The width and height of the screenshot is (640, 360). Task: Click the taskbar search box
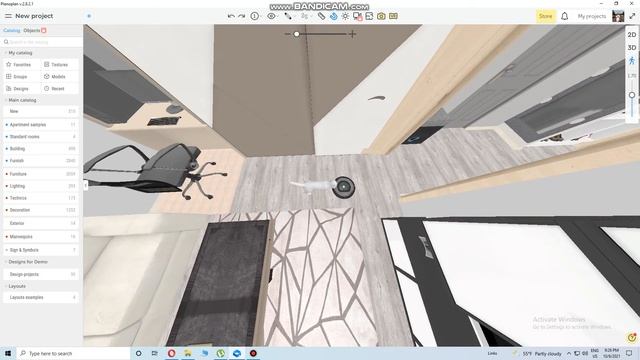click(x=73, y=353)
